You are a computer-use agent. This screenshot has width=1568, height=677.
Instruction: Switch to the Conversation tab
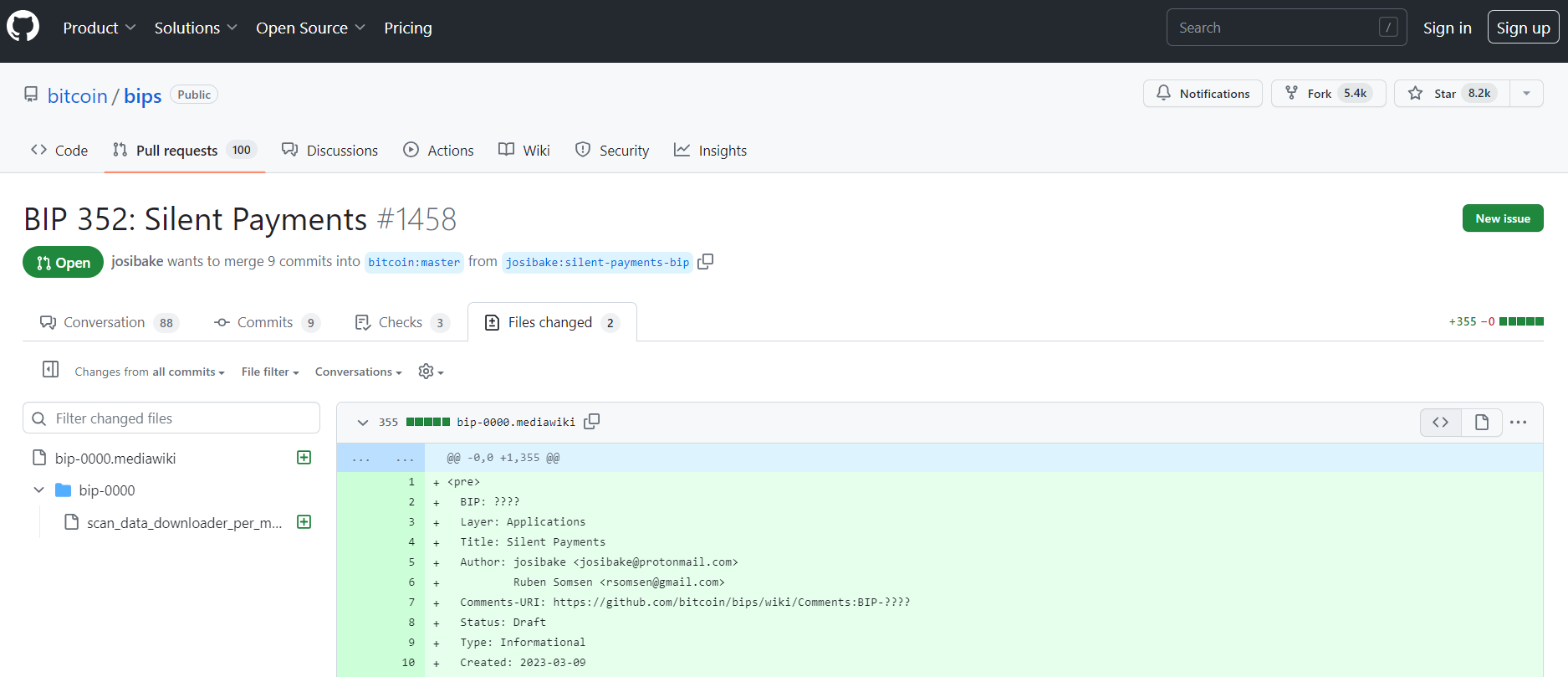coord(110,322)
